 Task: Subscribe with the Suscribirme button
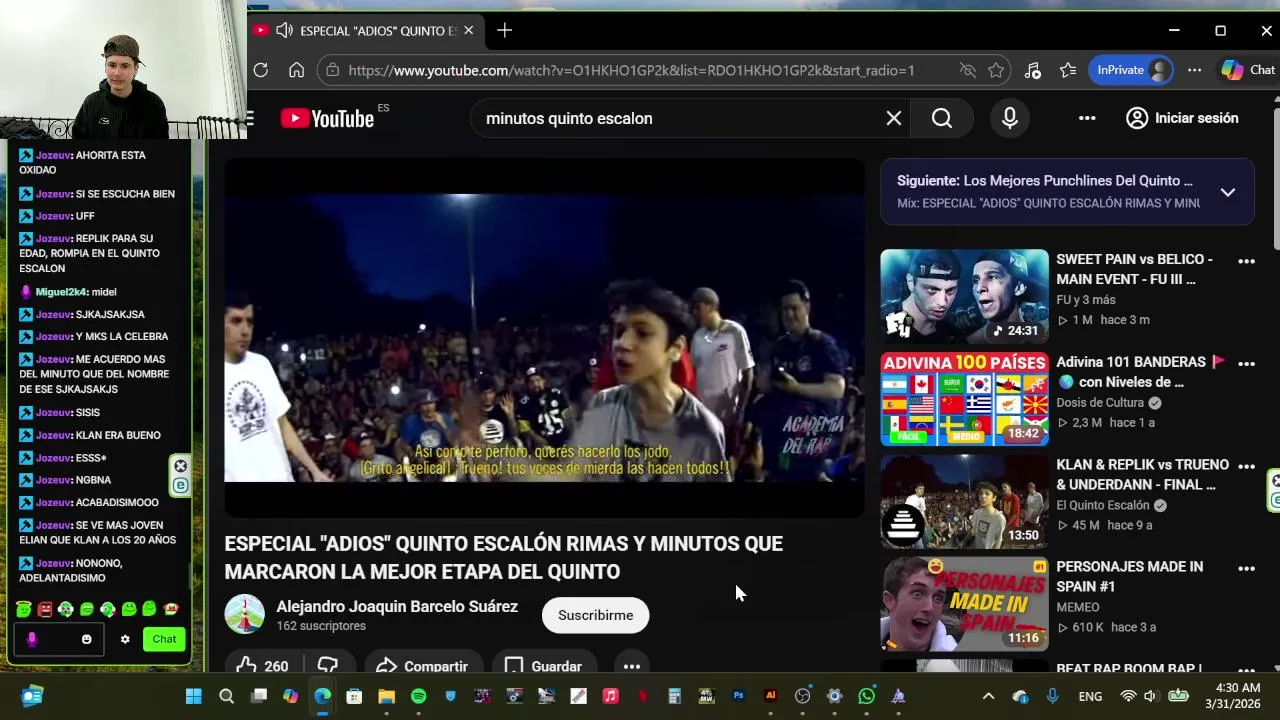click(595, 615)
